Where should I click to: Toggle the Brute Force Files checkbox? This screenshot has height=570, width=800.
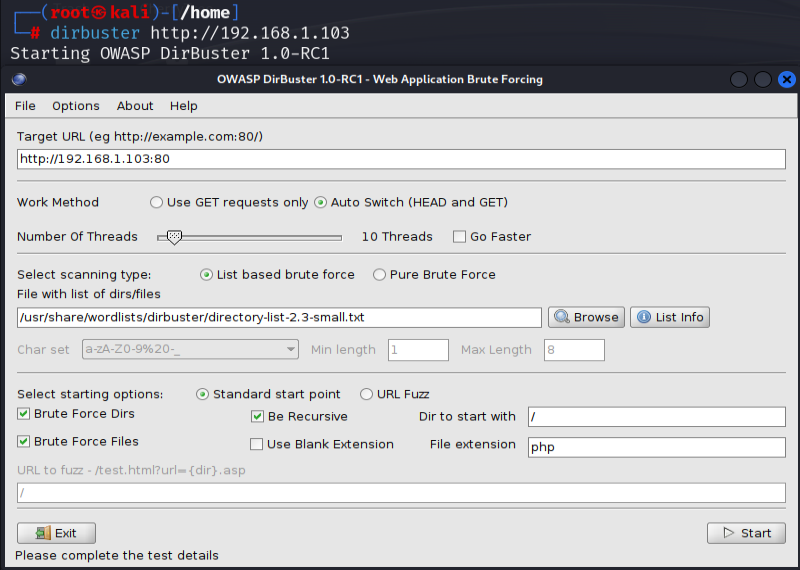point(23,441)
